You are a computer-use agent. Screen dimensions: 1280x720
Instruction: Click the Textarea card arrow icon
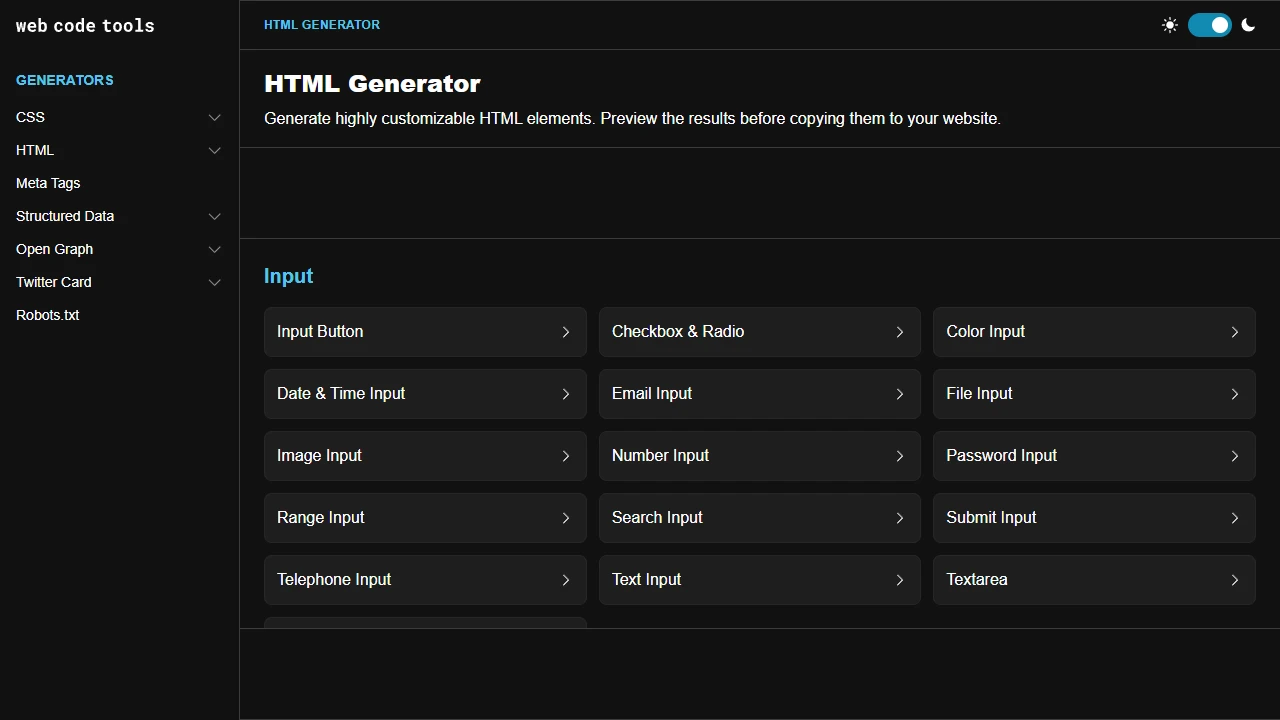(x=1235, y=579)
